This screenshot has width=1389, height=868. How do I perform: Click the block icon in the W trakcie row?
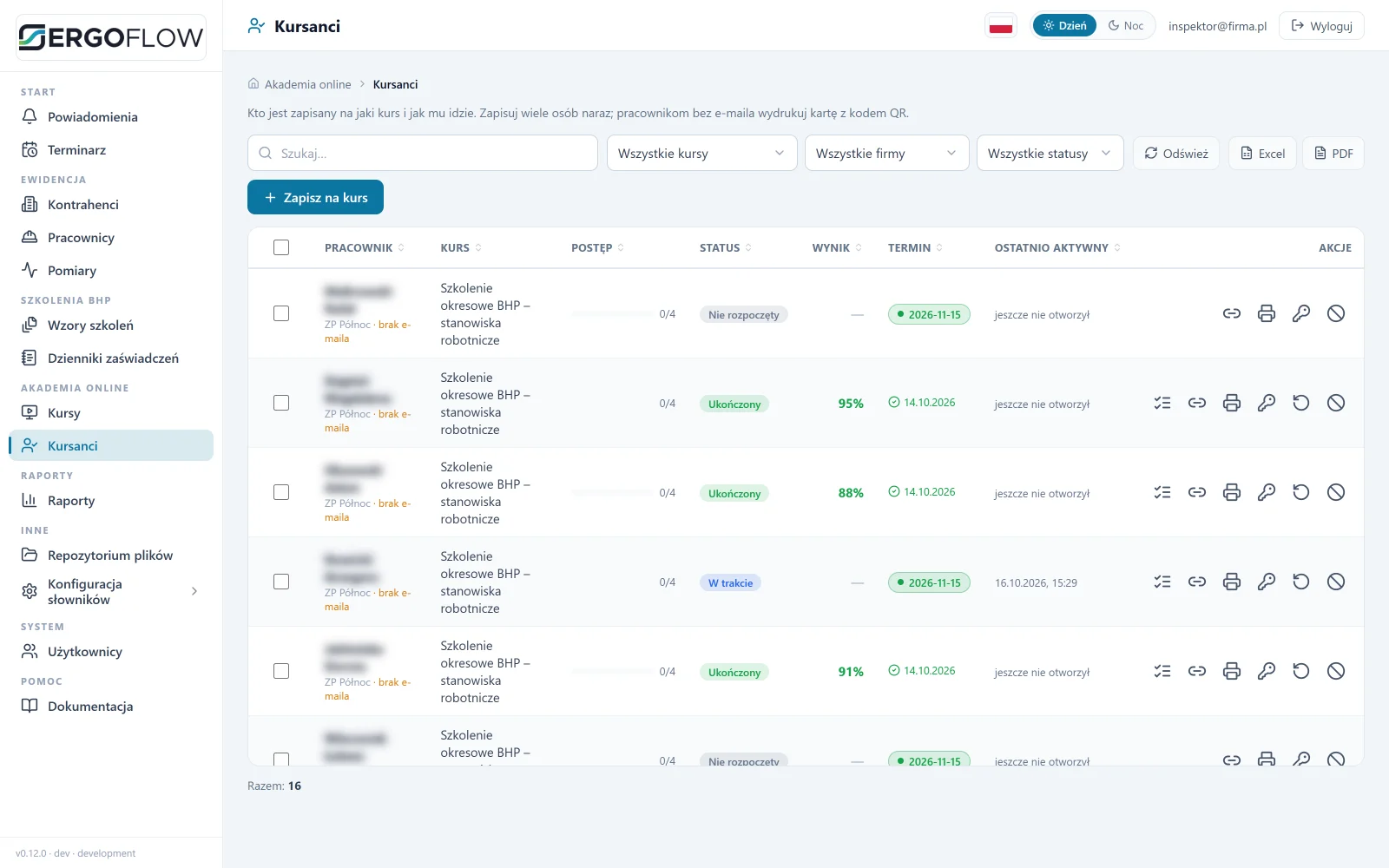click(x=1335, y=582)
